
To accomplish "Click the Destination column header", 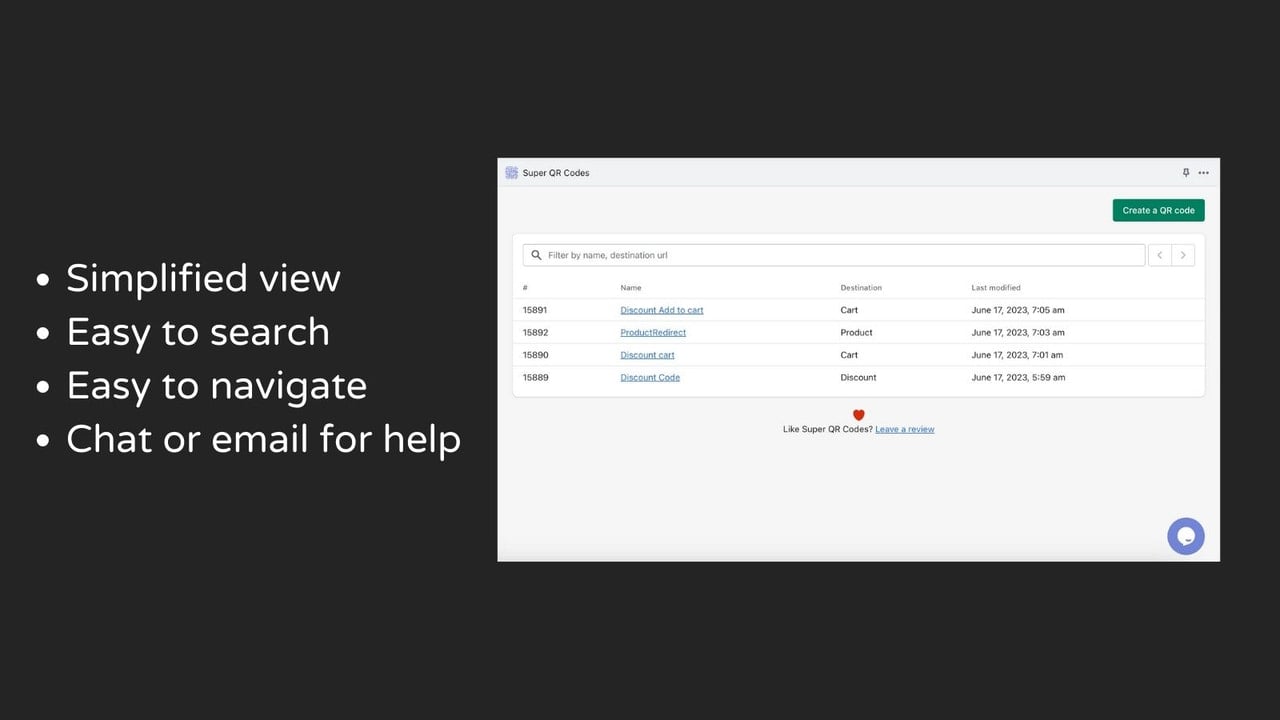I will [x=861, y=288].
